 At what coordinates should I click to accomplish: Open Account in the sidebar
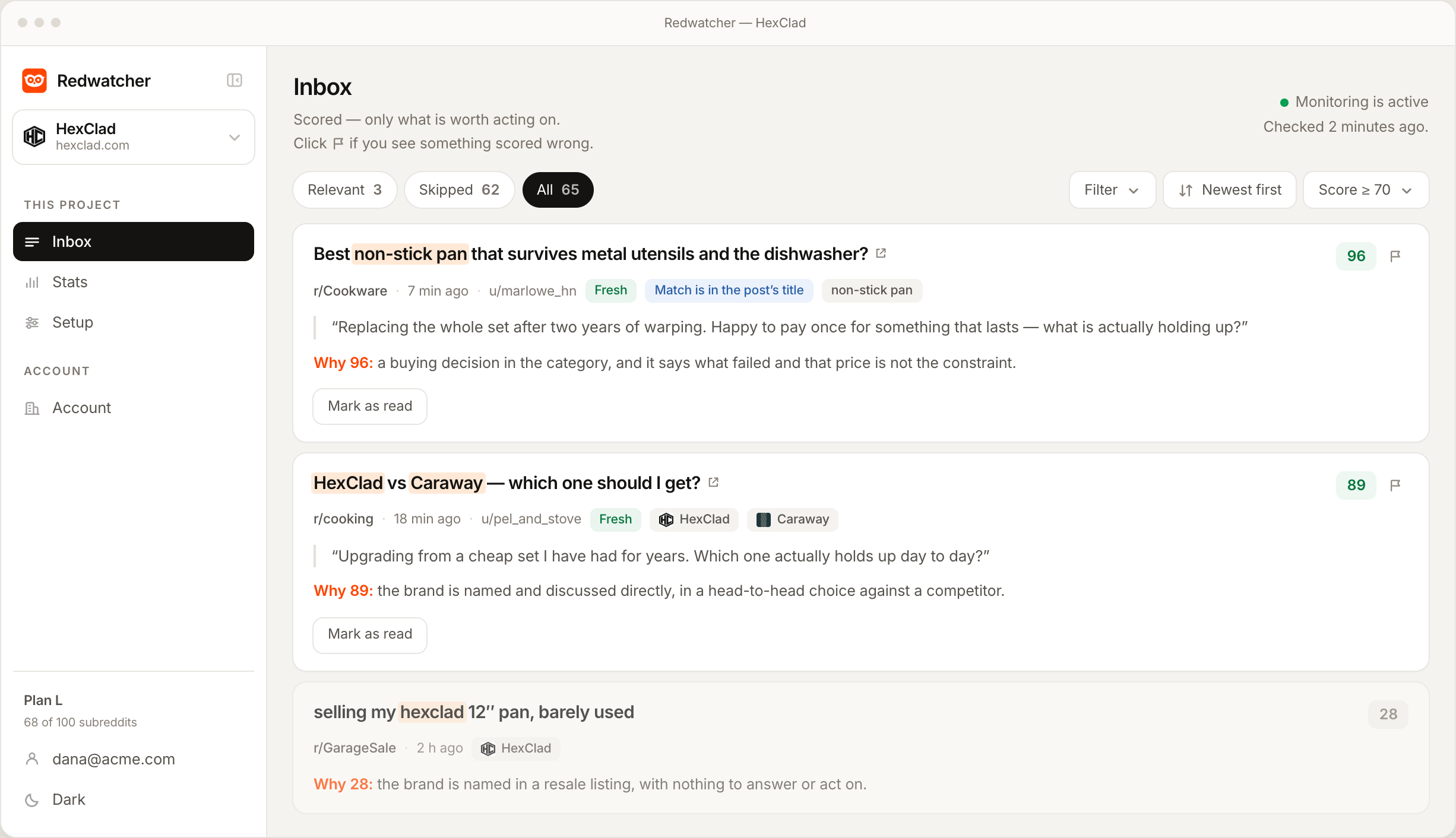point(134,408)
